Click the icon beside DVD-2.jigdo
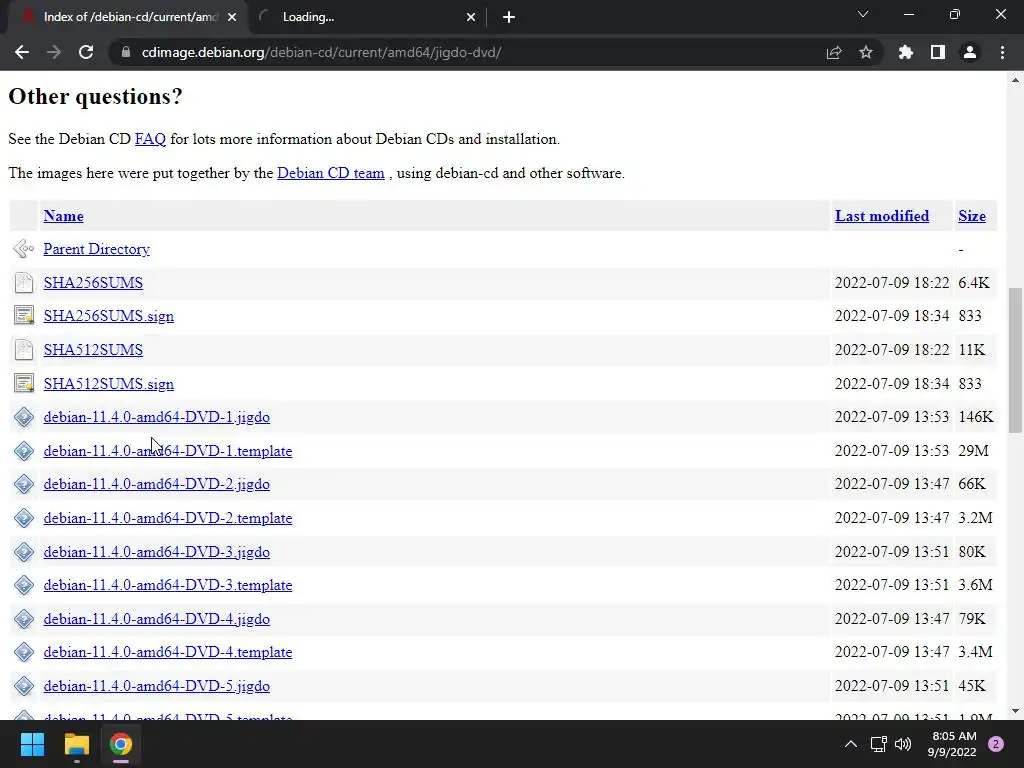 (24, 485)
